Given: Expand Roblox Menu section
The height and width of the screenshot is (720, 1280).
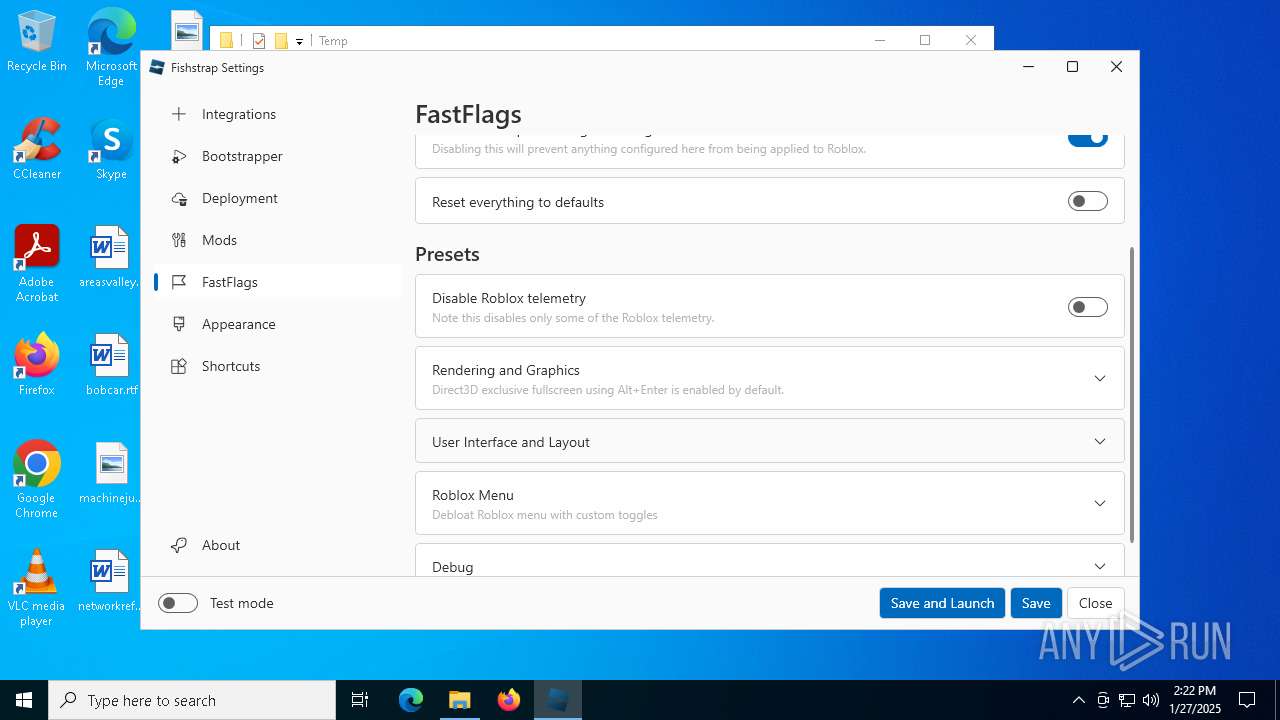Looking at the screenshot, I should point(770,503).
